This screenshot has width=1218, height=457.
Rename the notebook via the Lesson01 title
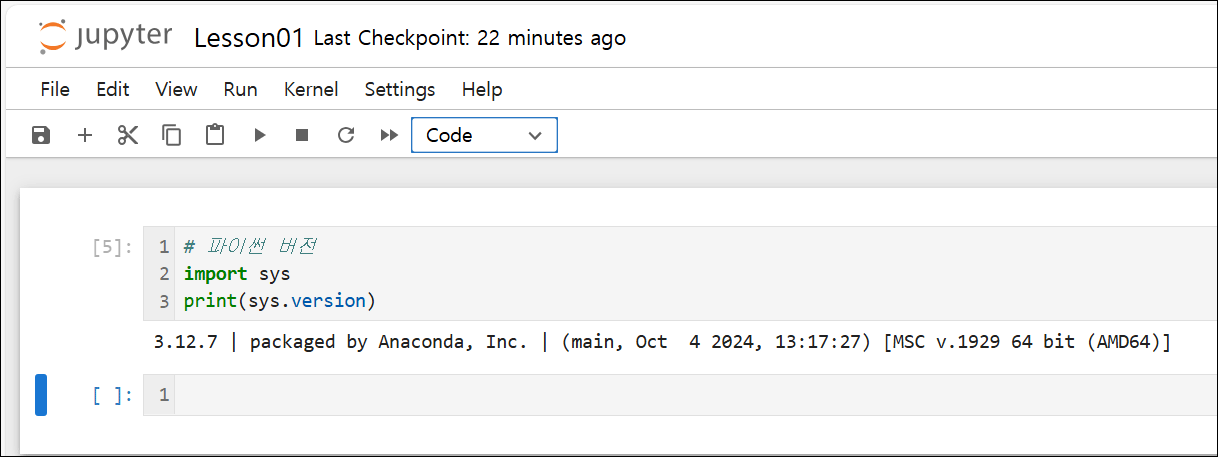248,39
